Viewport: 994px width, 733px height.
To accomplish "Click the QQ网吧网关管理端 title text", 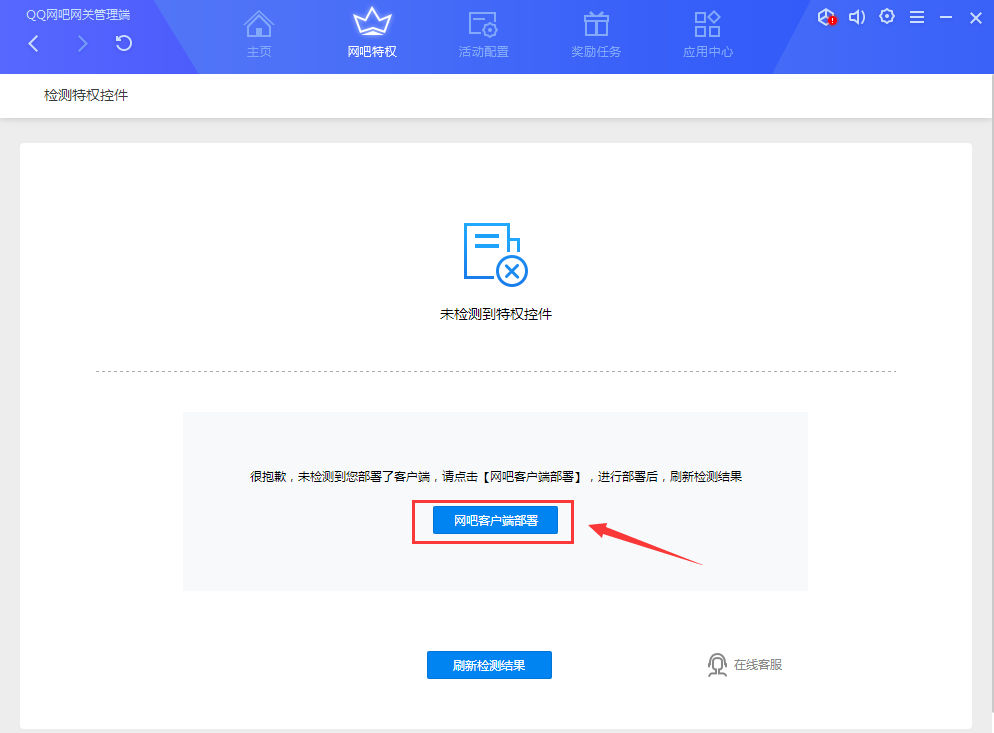I will pos(78,15).
